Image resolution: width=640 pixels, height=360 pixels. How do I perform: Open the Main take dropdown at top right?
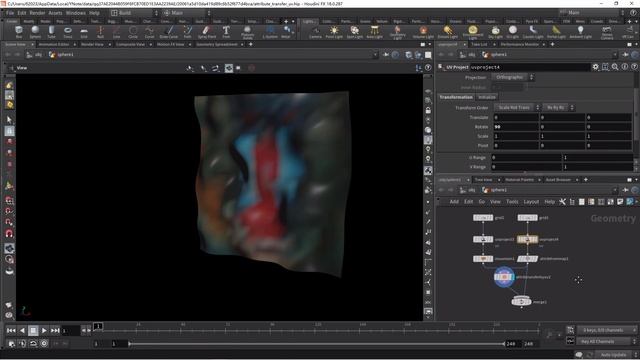591,13
